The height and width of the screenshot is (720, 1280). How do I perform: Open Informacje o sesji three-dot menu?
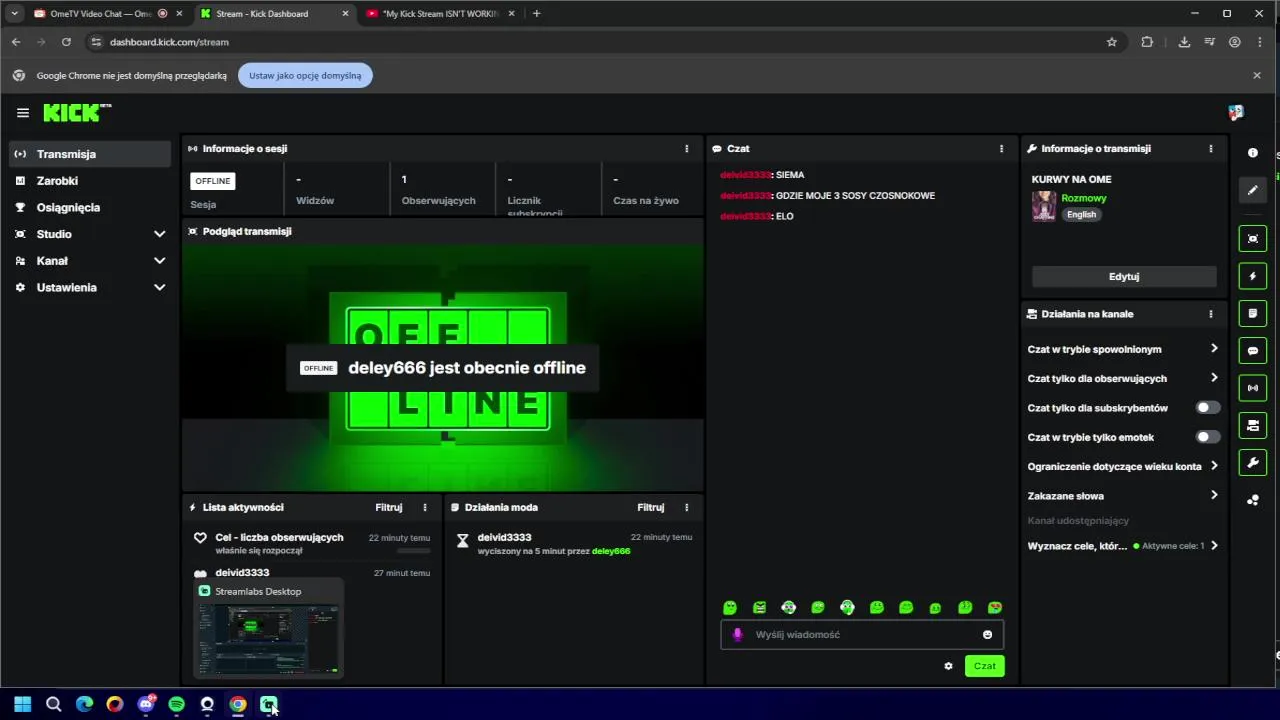[x=686, y=149]
